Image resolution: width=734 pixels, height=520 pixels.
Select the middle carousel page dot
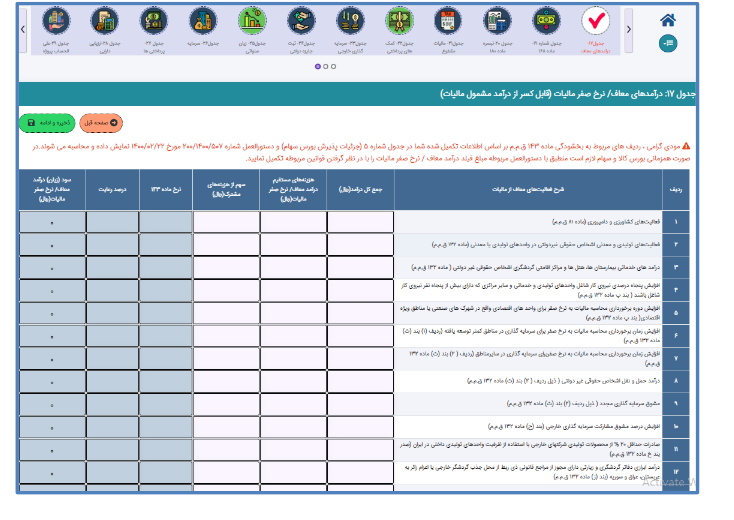pyautogui.click(x=326, y=67)
